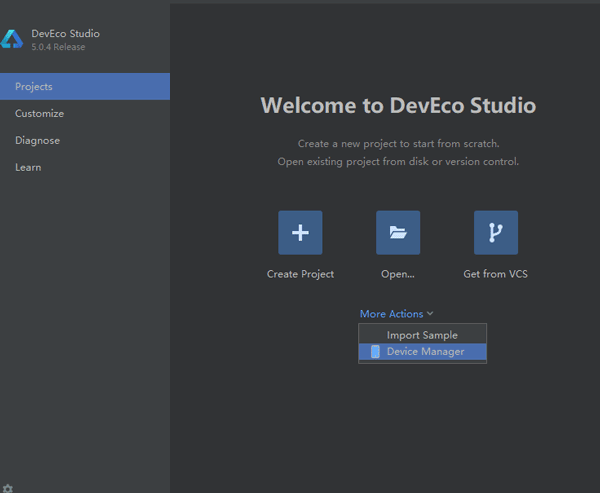Select Import Sample from the menu
The height and width of the screenshot is (493, 600).
point(422,335)
